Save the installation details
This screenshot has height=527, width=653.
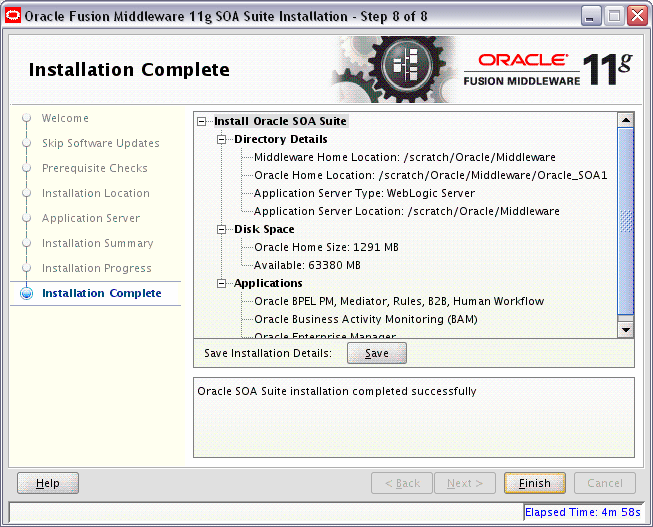pyautogui.click(x=377, y=353)
